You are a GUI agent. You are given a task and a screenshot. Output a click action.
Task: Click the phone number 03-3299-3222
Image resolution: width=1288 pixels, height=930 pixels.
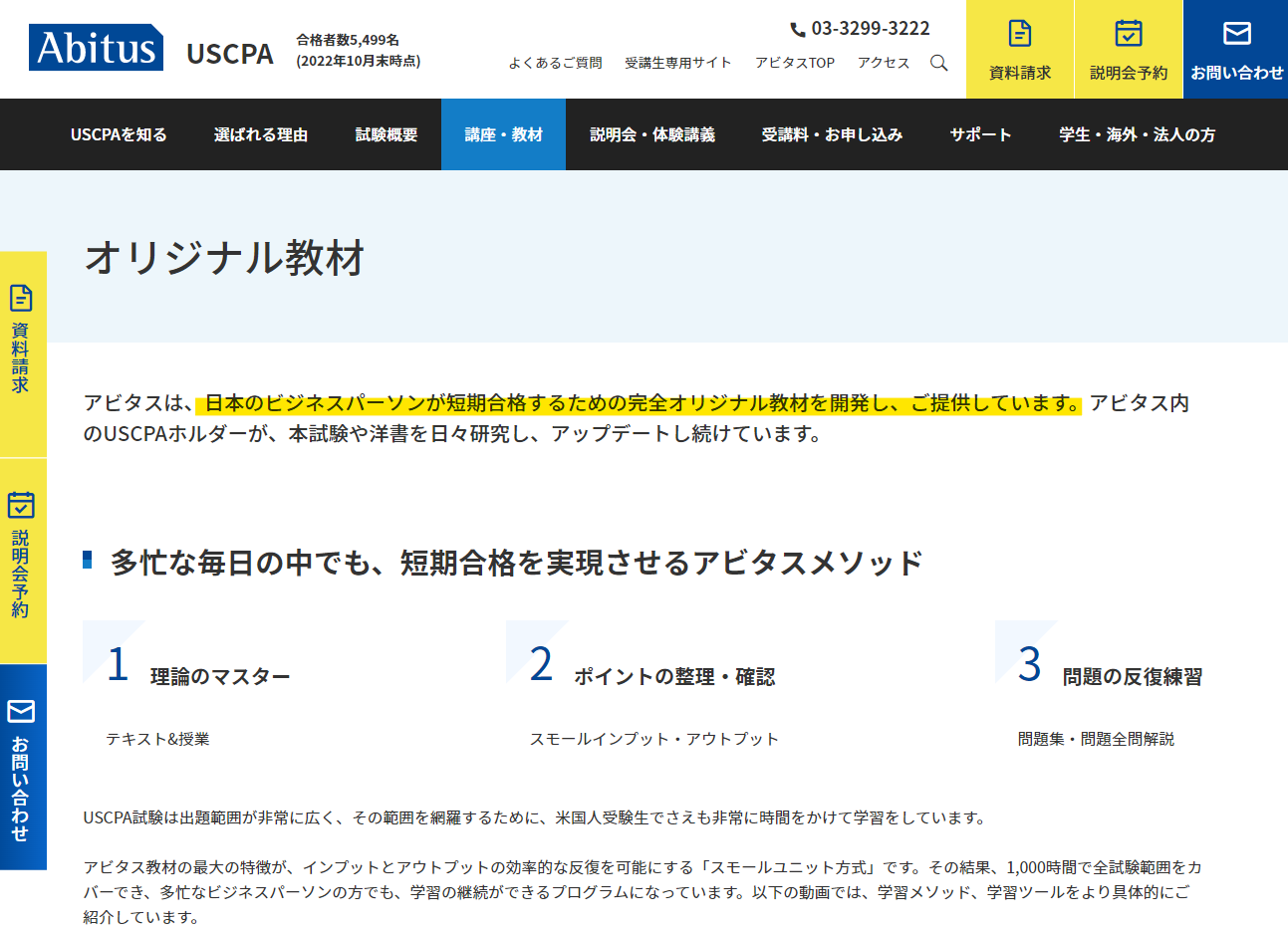coord(871,29)
